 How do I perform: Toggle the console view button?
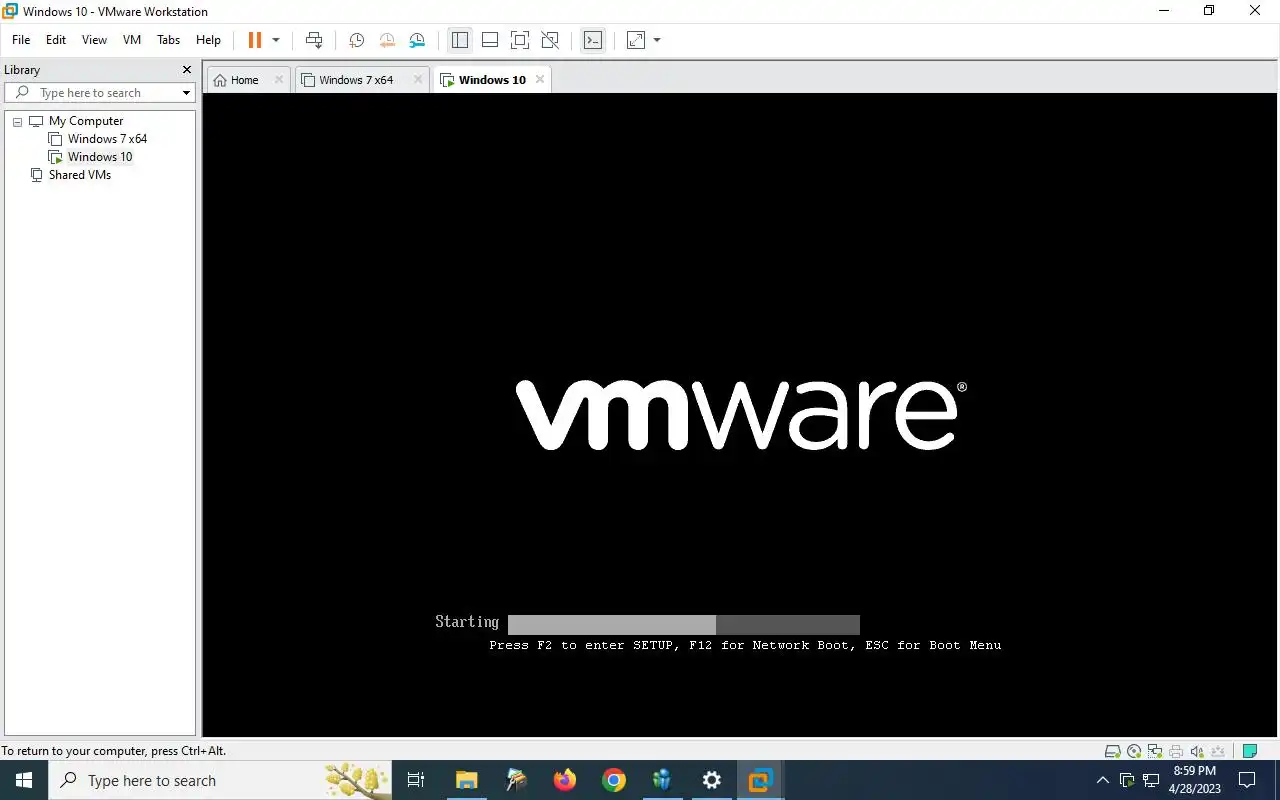(593, 40)
